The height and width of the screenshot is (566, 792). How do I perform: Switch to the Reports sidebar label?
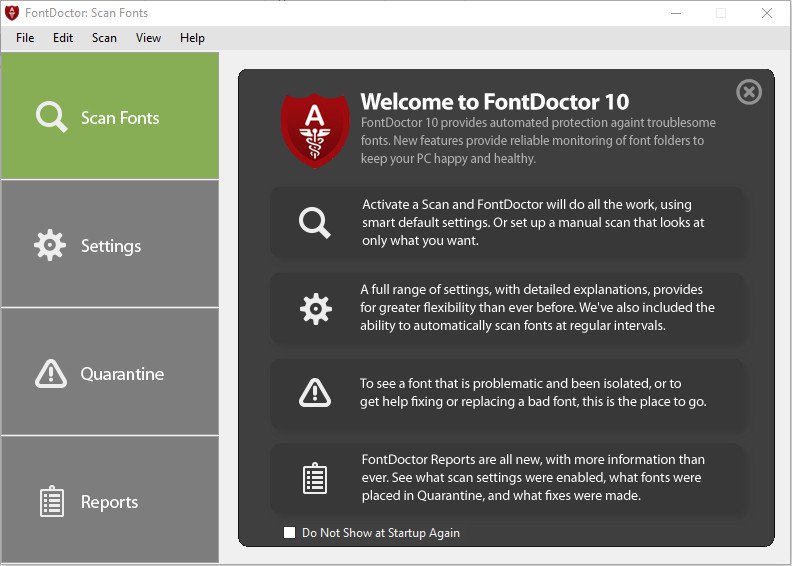109,502
